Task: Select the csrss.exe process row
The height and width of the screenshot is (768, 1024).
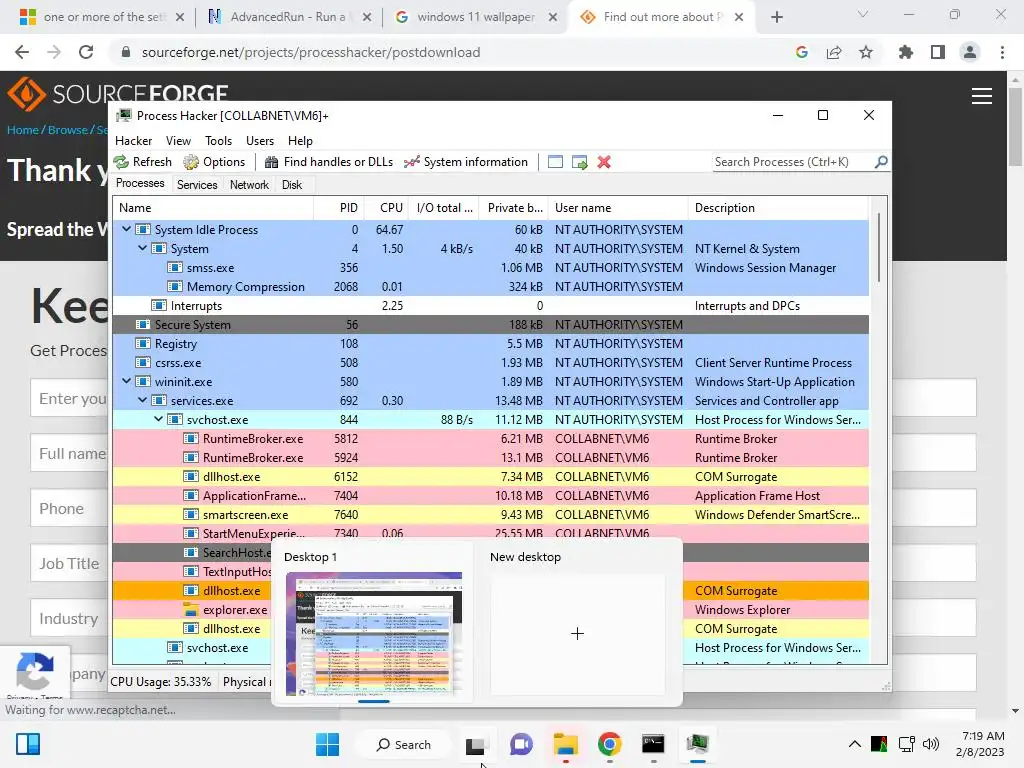Action: 490,362
